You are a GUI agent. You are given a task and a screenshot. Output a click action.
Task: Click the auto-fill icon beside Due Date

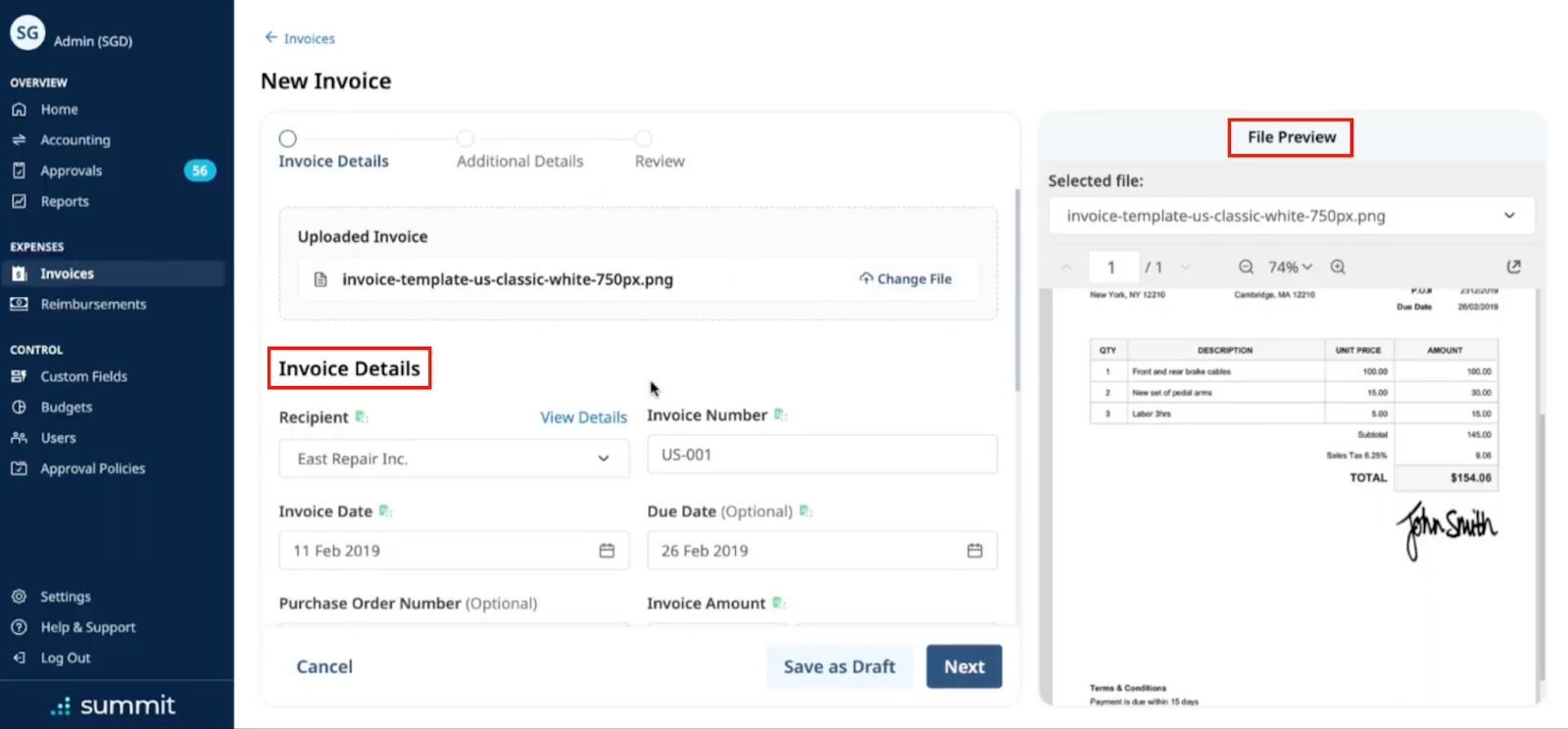coord(806,510)
